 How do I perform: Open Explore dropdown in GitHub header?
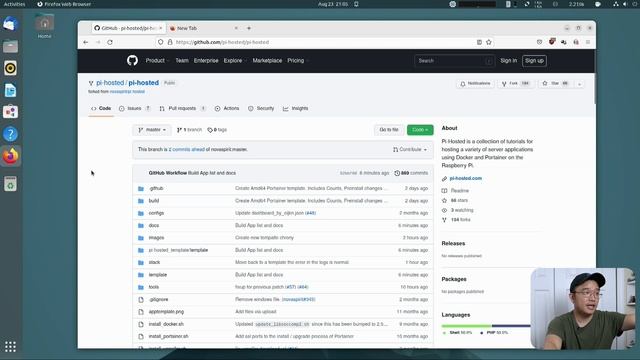(235, 60)
